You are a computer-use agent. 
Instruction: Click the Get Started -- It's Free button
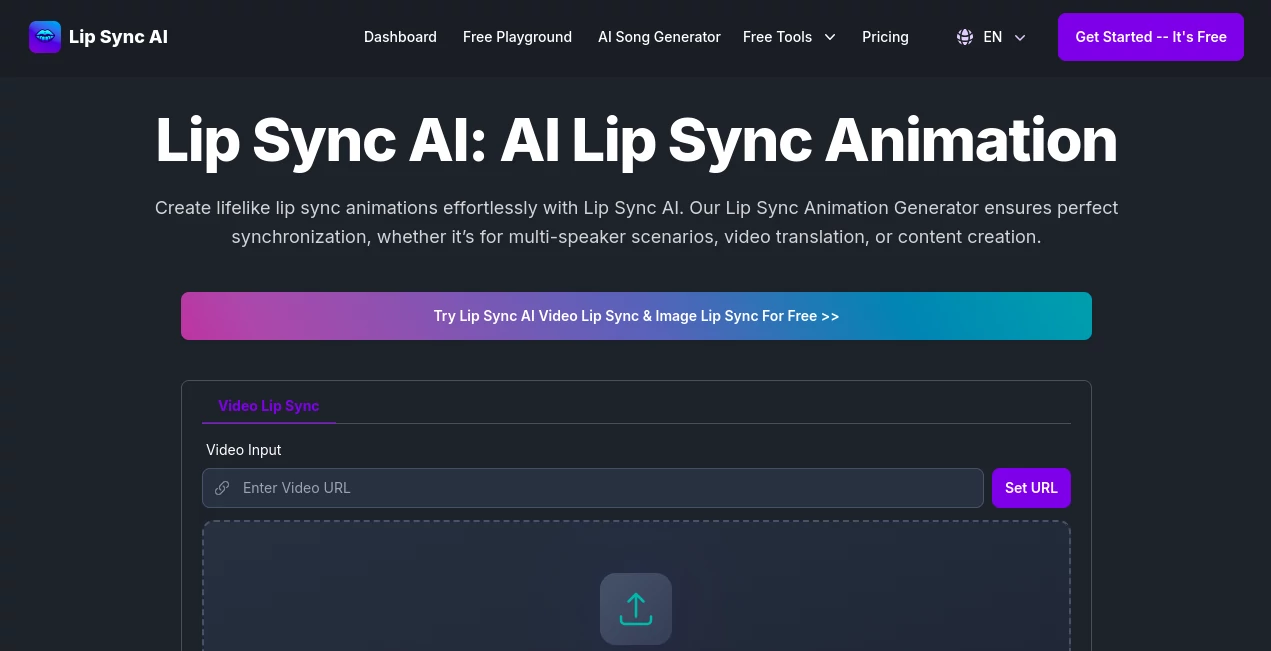coord(1150,37)
